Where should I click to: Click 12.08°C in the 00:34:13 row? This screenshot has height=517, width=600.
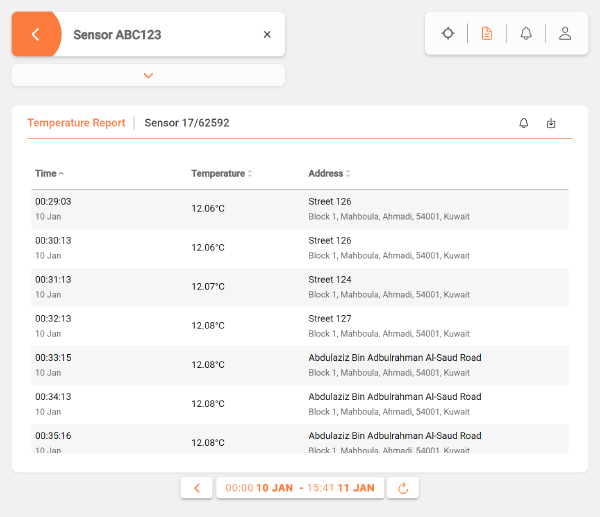tap(208, 404)
